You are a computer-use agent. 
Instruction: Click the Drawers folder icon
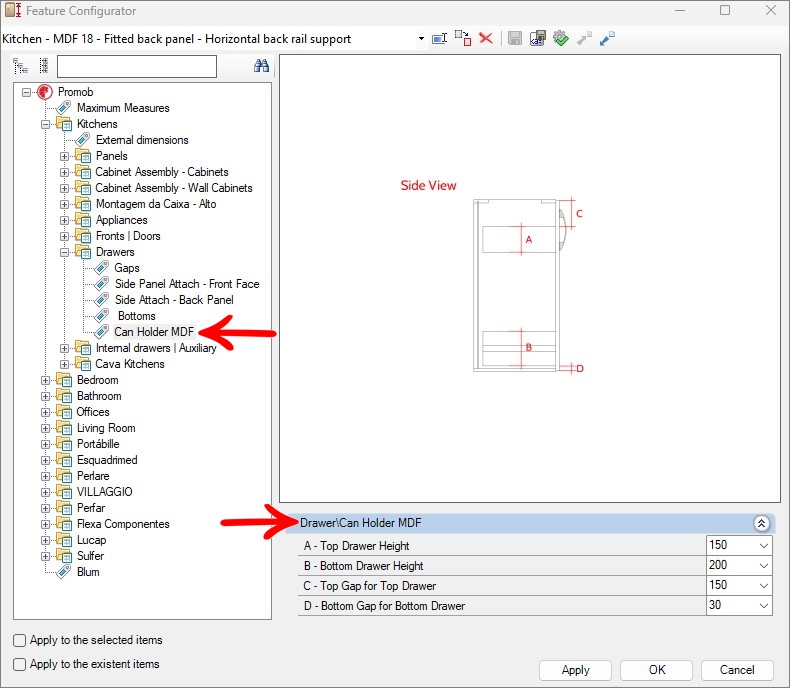click(x=83, y=251)
